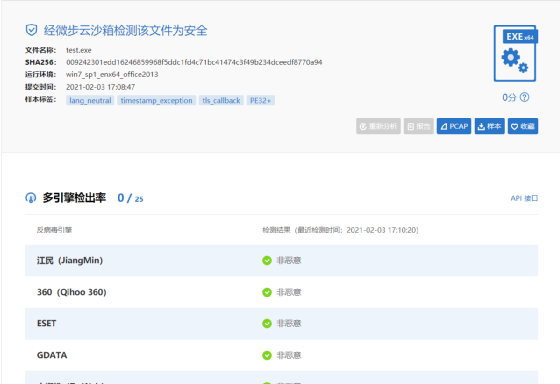Click the multi-engine detection section icon
The width and height of the screenshot is (560, 384).
[31, 198]
